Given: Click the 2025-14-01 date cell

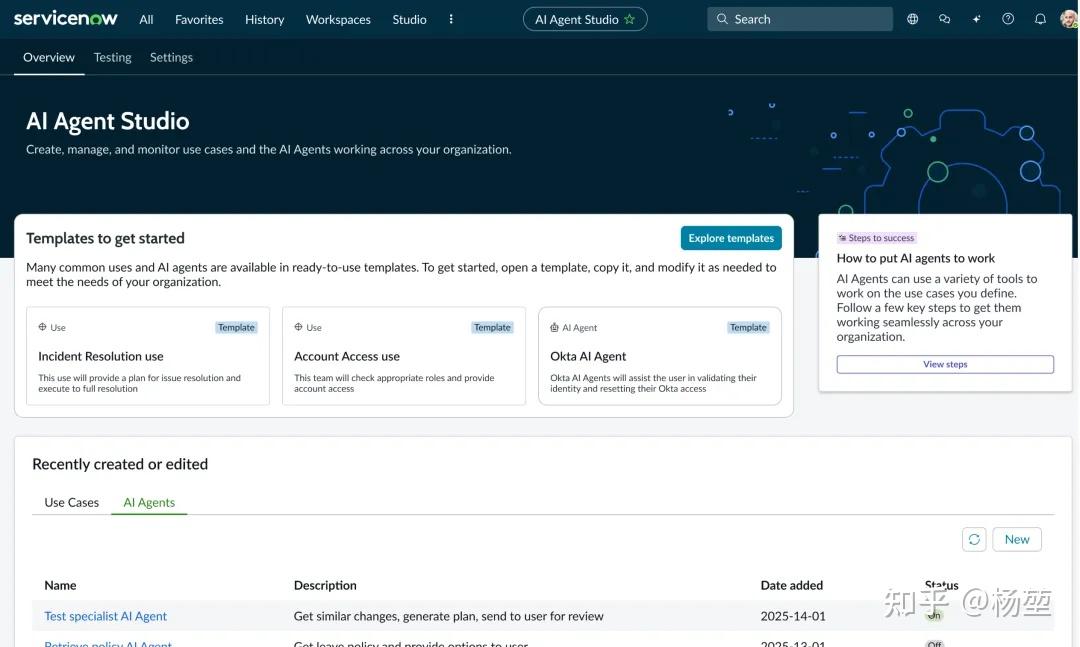Looking at the screenshot, I should pos(793,616).
